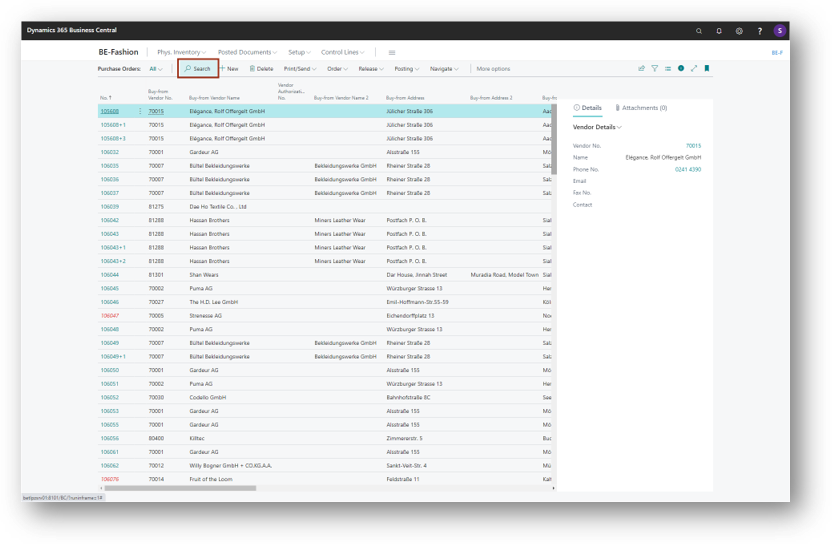832x544 pixels.
Task: Open the help question mark
Action: point(760,31)
